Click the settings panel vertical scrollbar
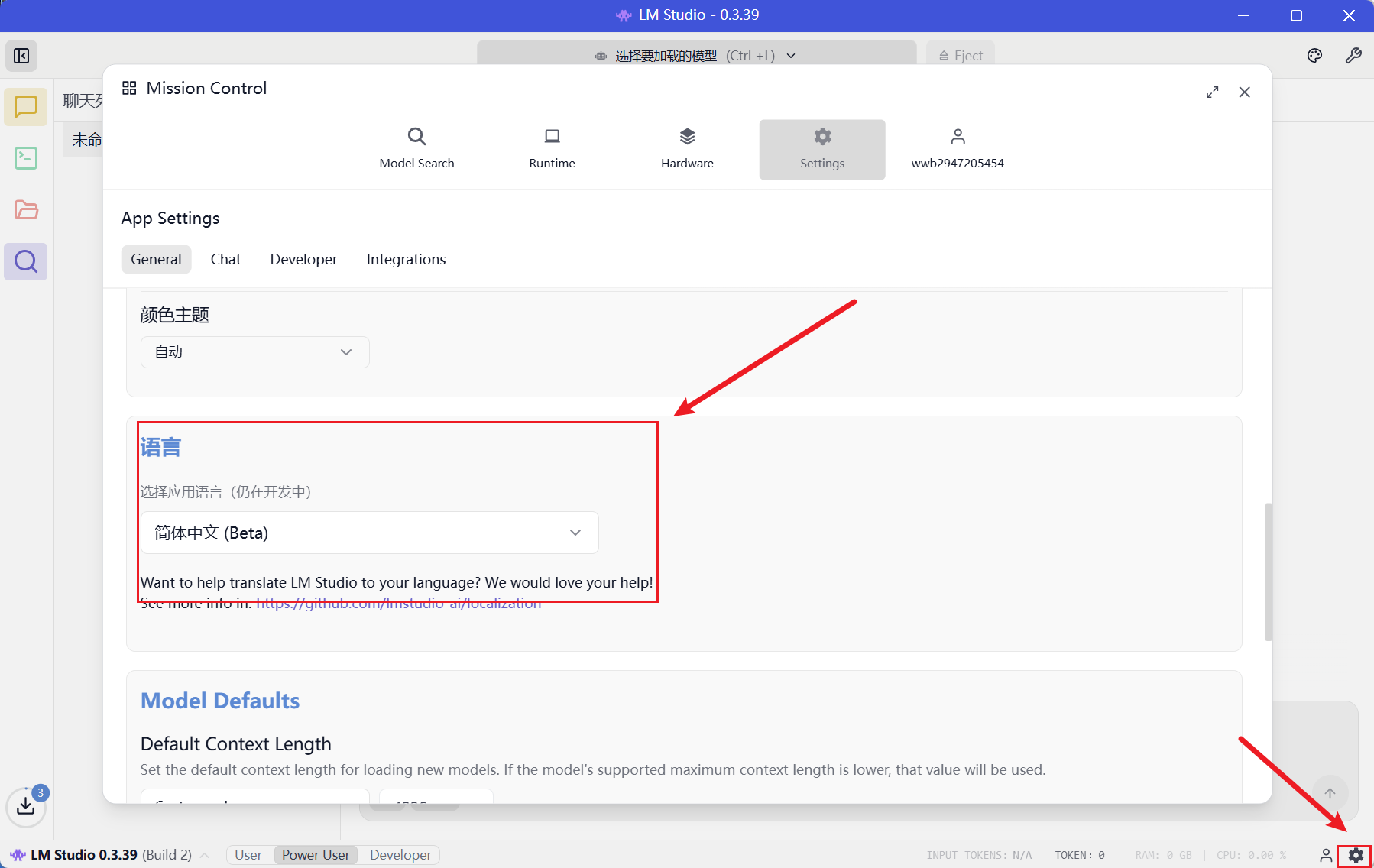1374x868 pixels. tap(1269, 572)
